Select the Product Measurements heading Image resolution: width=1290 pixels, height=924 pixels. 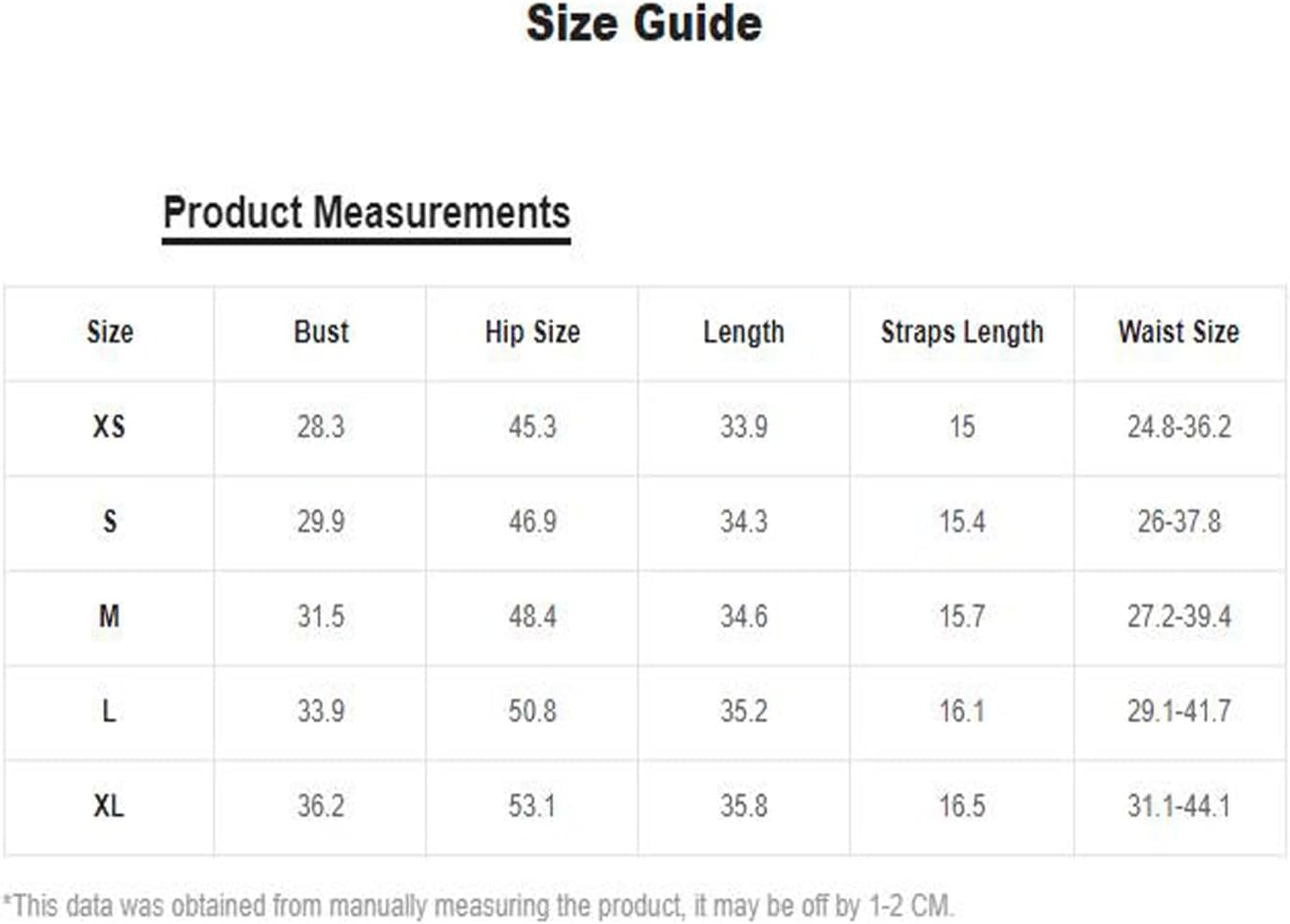[366, 213]
